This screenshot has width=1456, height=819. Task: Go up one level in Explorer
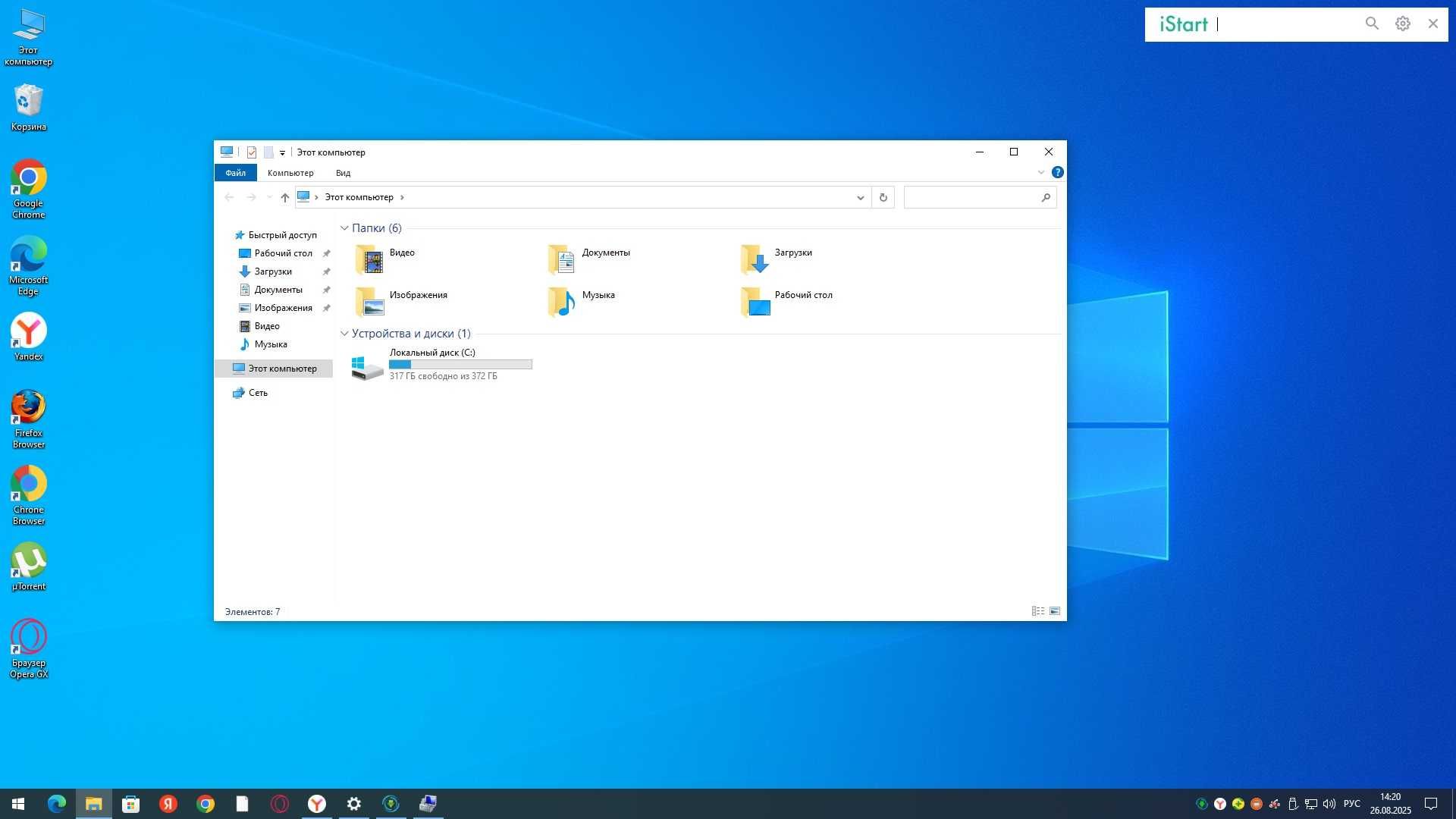coord(284,197)
